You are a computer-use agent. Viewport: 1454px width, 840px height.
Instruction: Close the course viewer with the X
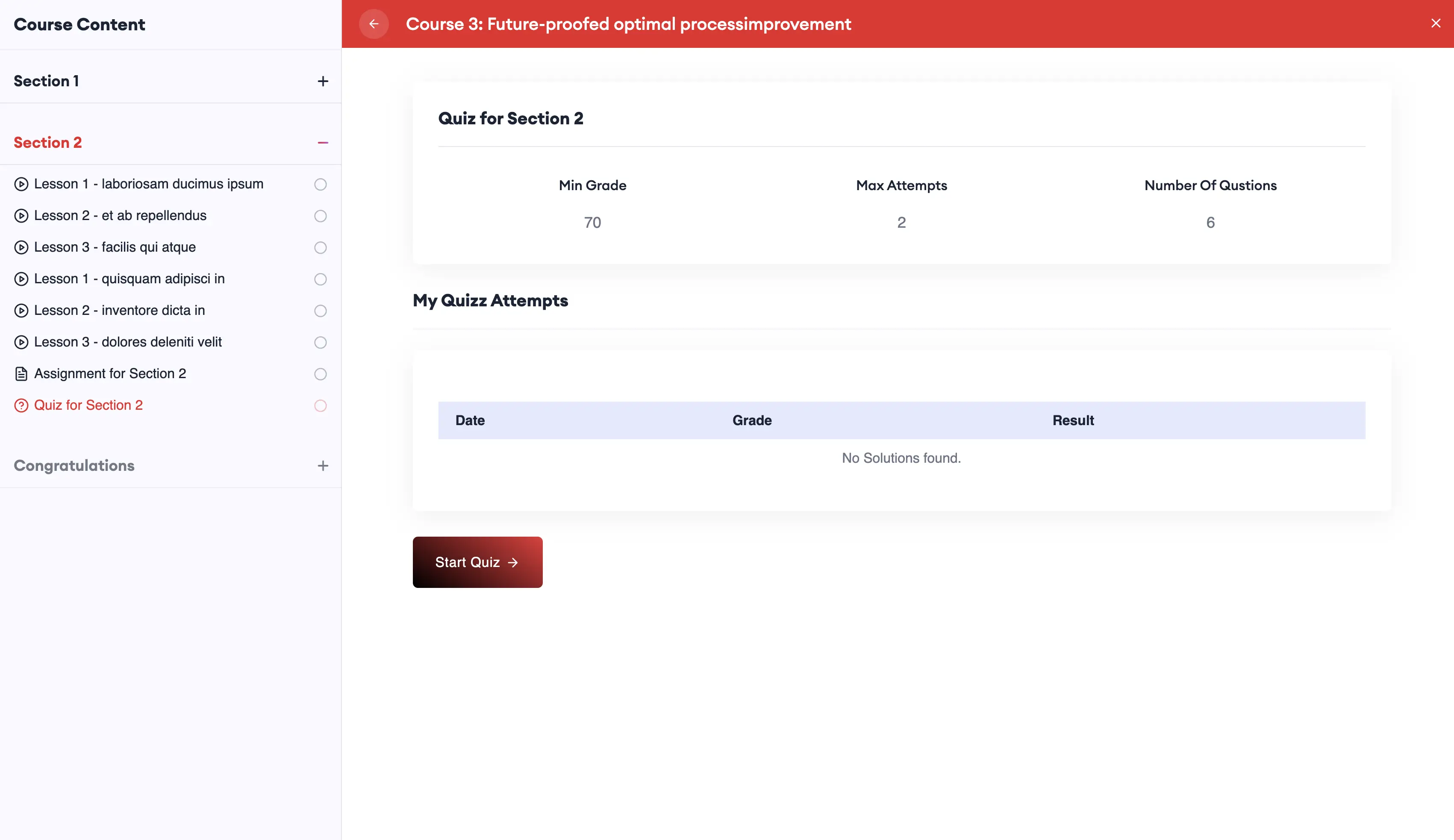(1436, 23)
